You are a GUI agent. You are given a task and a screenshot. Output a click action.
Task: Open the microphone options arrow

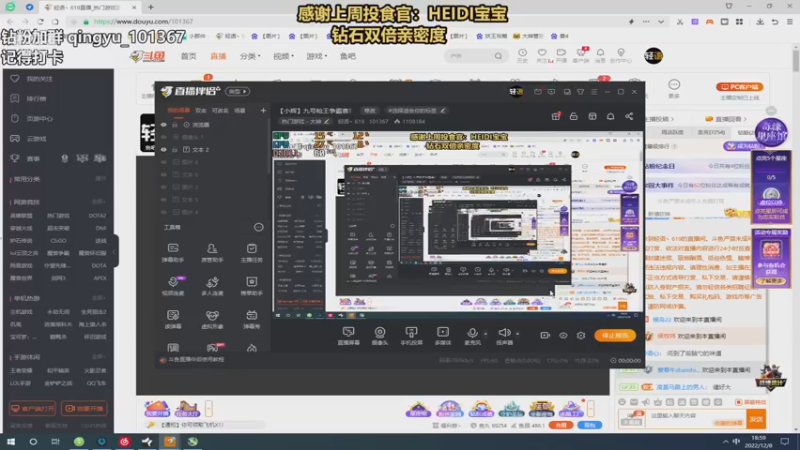(485, 334)
